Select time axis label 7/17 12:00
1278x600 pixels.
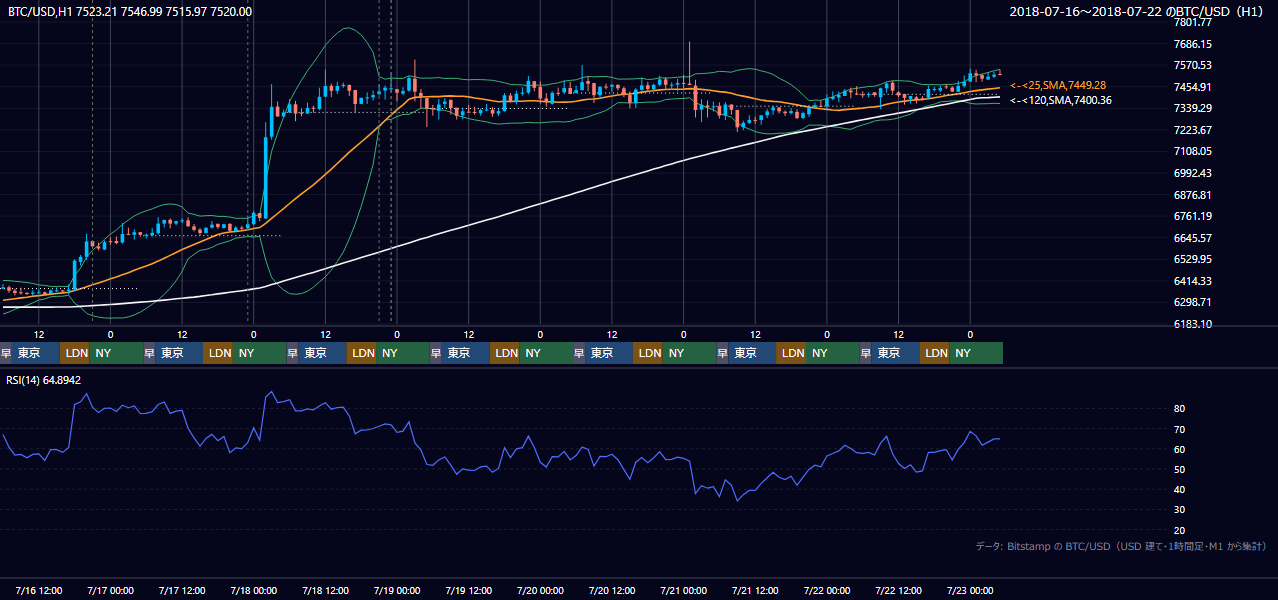pyautogui.click(x=182, y=590)
